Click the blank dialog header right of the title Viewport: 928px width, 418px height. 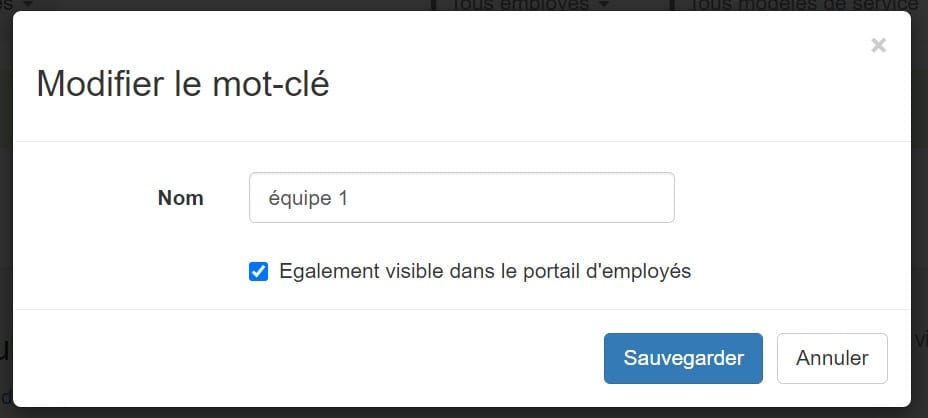point(600,84)
